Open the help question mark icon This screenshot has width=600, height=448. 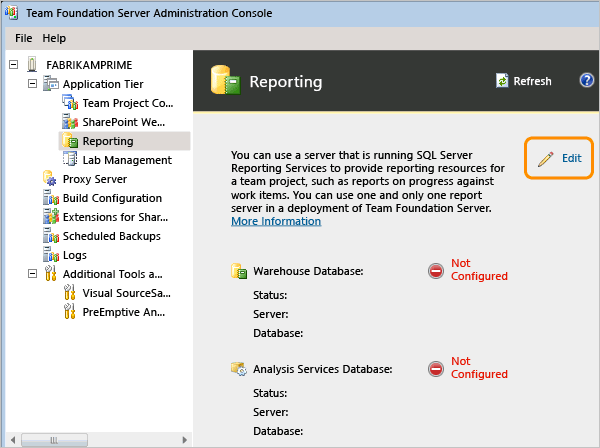pos(587,81)
